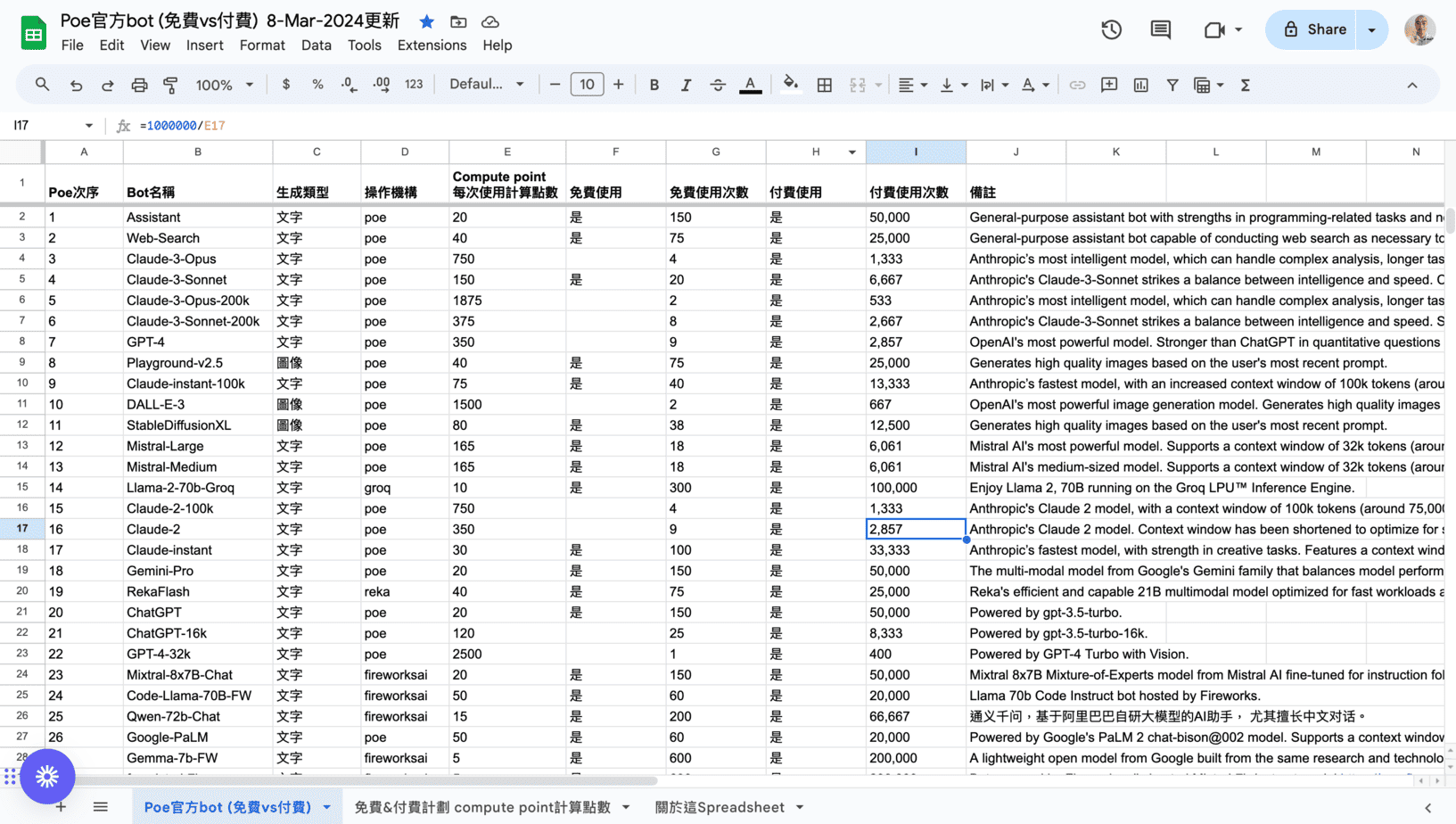Select the GPT-4-32k bot name cell
The height and width of the screenshot is (824, 1456).
(198, 654)
